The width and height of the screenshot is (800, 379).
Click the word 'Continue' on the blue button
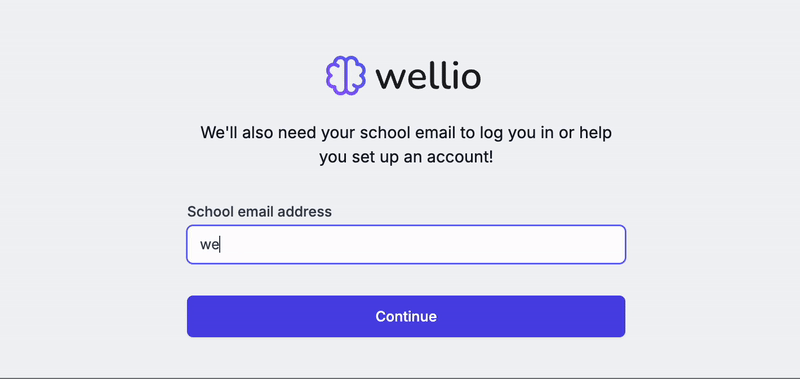[406, 316]
